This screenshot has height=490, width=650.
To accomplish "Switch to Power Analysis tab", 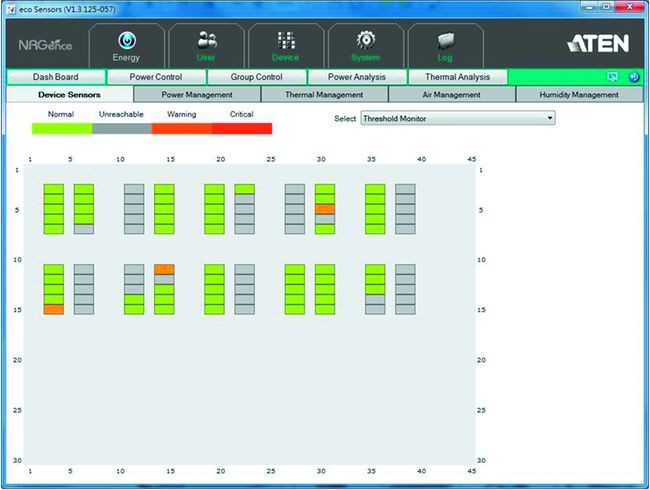I will point(357,77).
